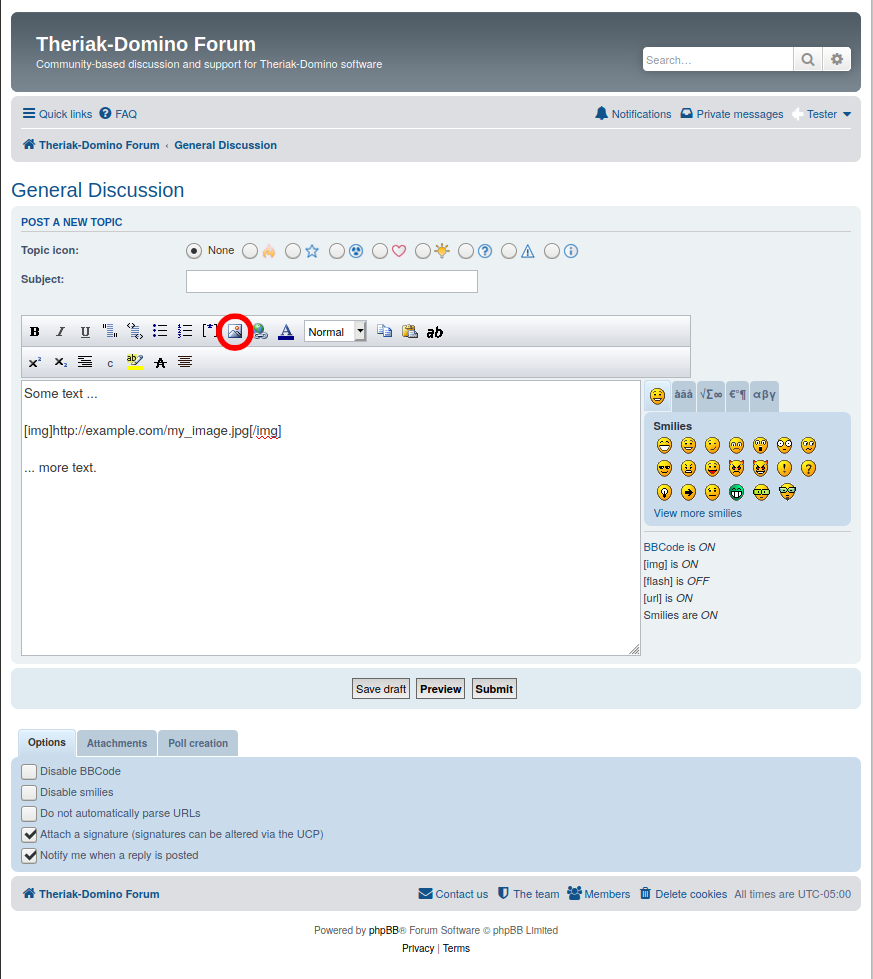Open the View more smilies link
This screenshot has height=979, width=873.
point(698,513)
